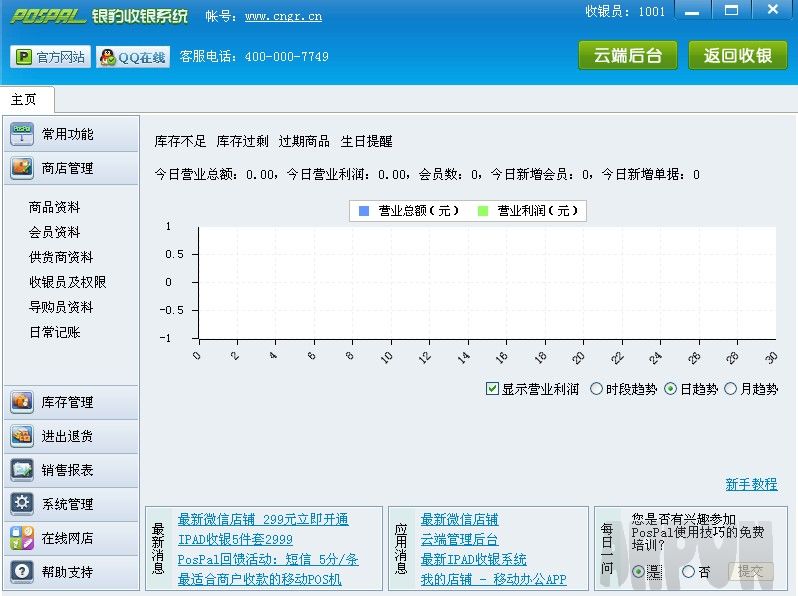Click the 常用功能 sidebar icon
The width and height of the screenshot is (798, 596).
click(x=22, y=134)
